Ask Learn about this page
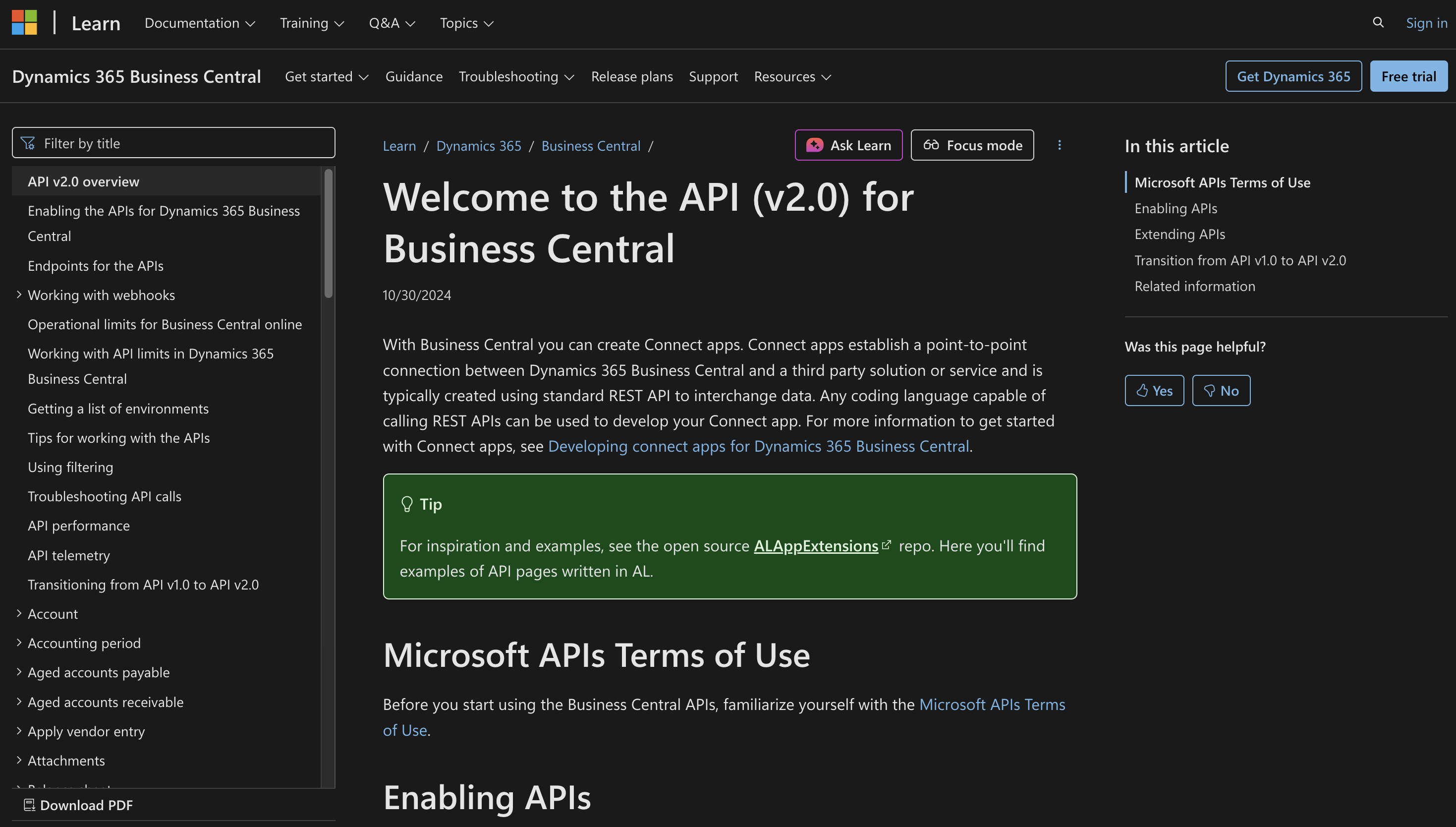 tap(848, 145)
